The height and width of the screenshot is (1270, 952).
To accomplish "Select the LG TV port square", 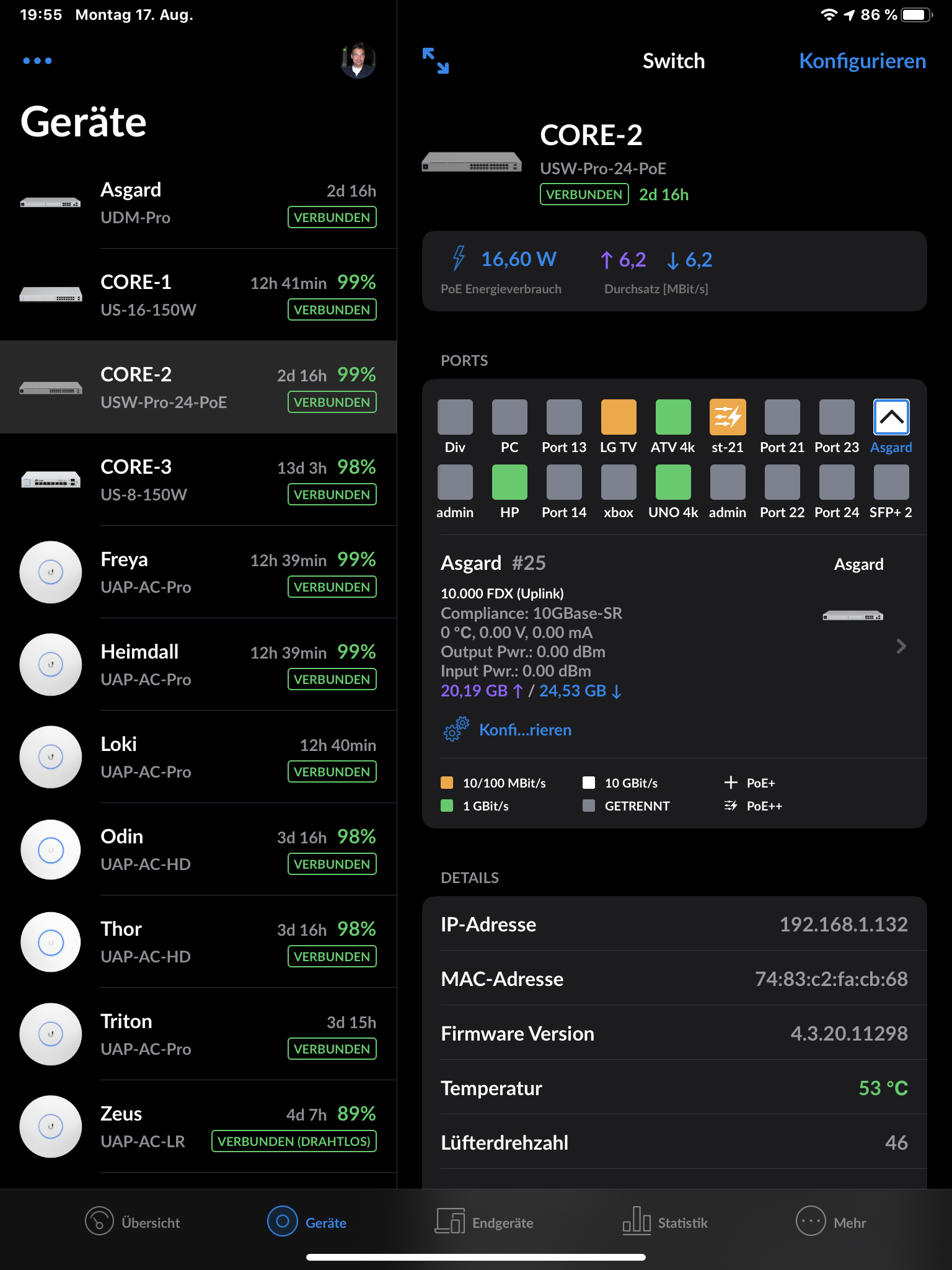I will pyautogui.click(x=619, y=417).
